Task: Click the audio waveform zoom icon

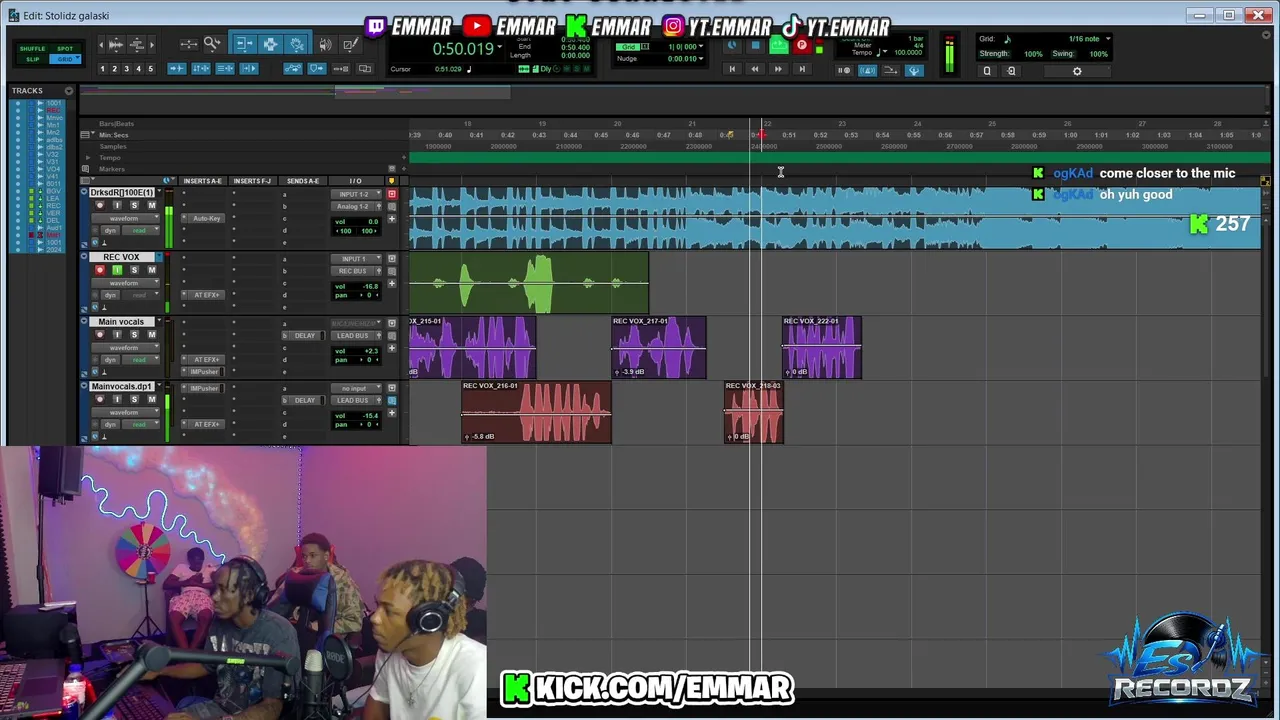Action: click(x=116, y=44)
